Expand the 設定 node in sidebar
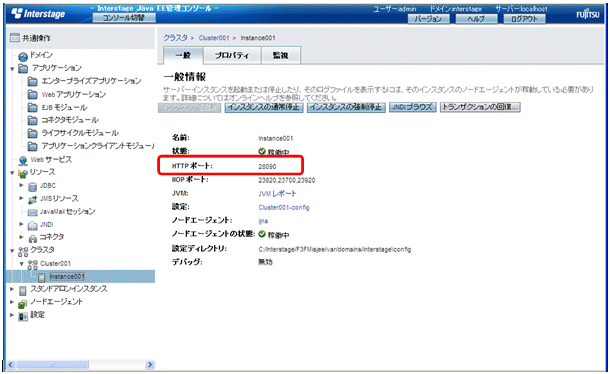This screenshot has height=374, width=610. pos(12,314)
